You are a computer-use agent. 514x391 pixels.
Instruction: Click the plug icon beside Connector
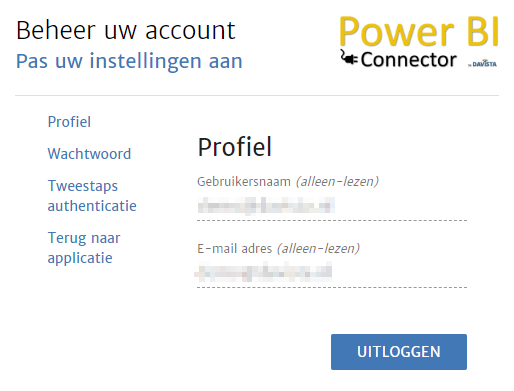point(349,57)
